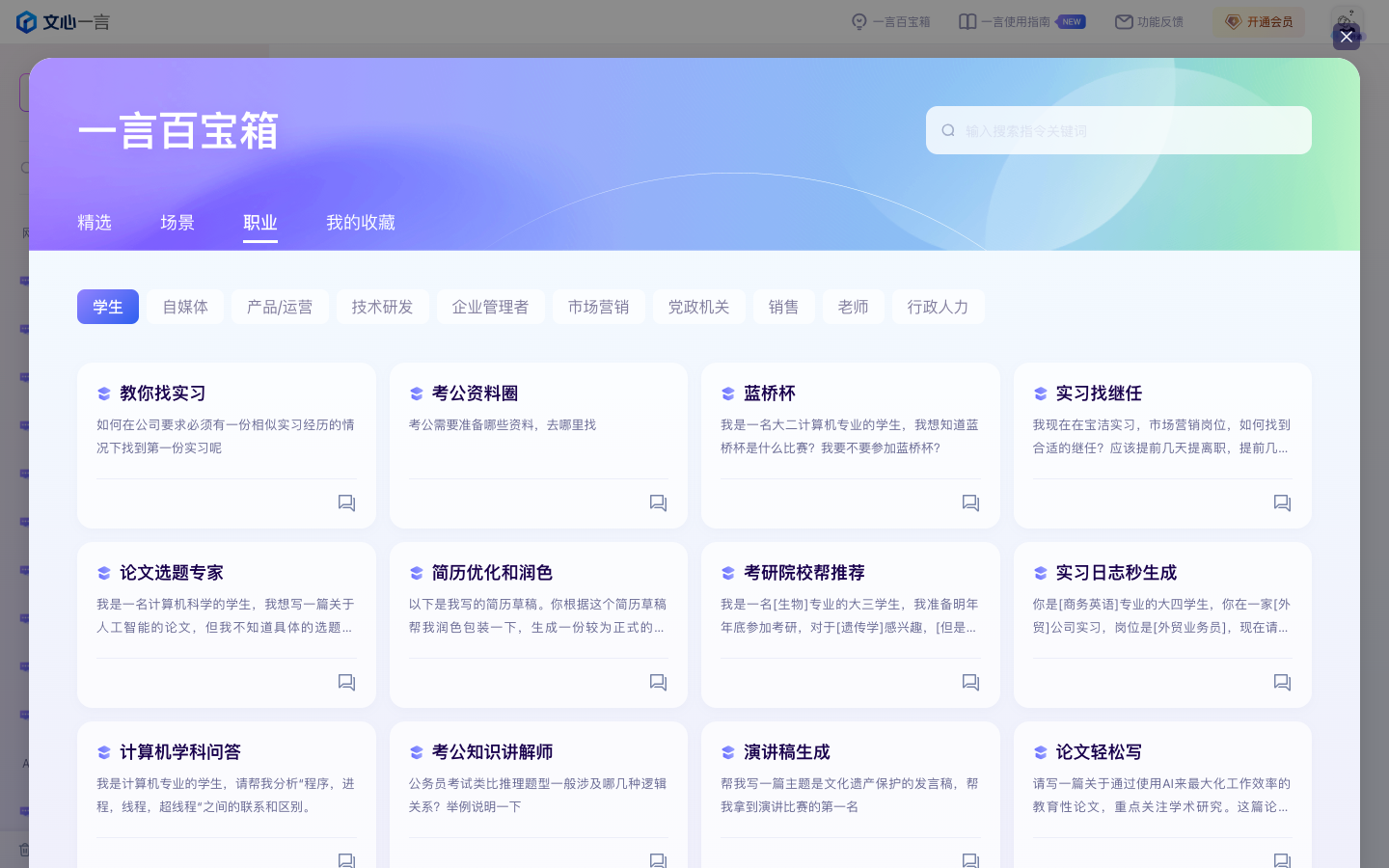Screen dimensions: 1389x868
Task: Select the 行政人力 category chip
Action: pyautogui.click(x=939, y=307)
